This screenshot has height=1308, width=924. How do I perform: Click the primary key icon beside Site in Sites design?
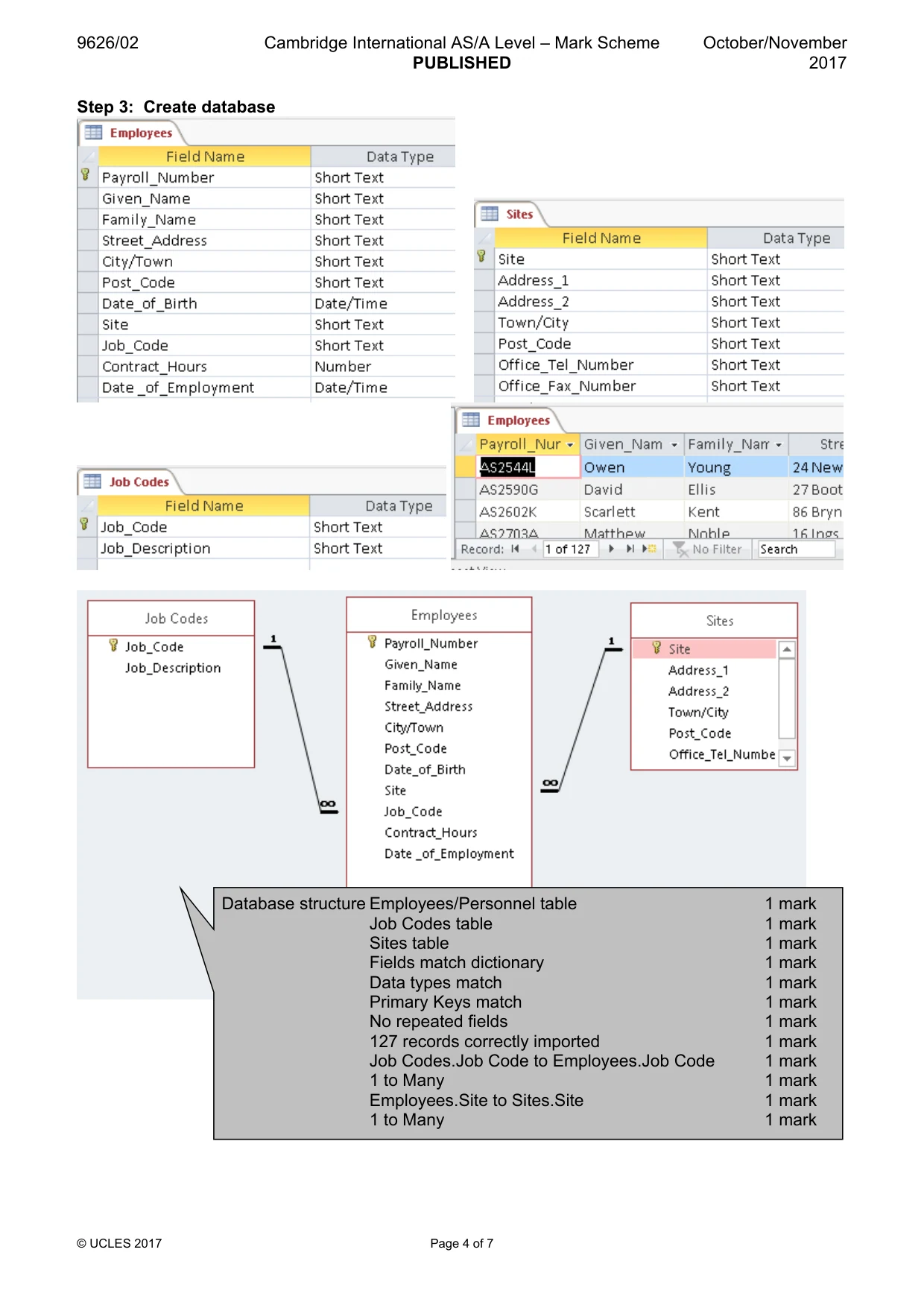point(481,256)
